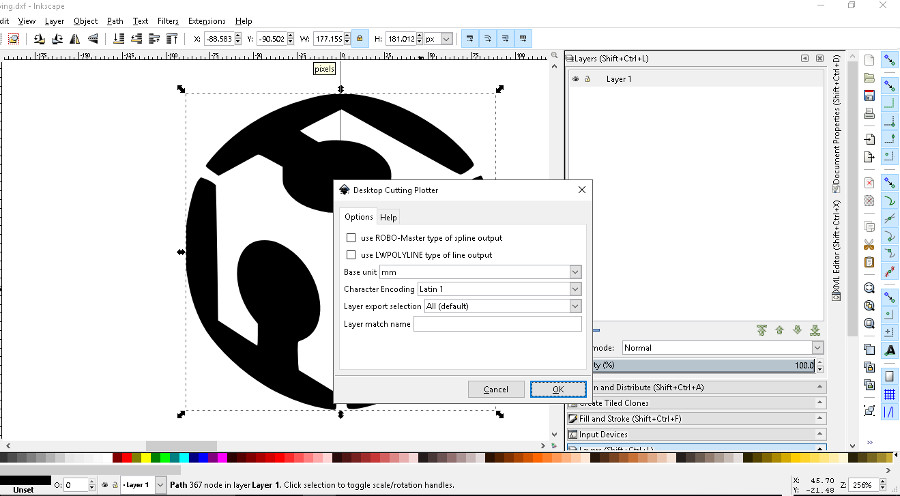Open the Object menu
This screenshot has width=900, height=496.
click(x=86, y=21)
